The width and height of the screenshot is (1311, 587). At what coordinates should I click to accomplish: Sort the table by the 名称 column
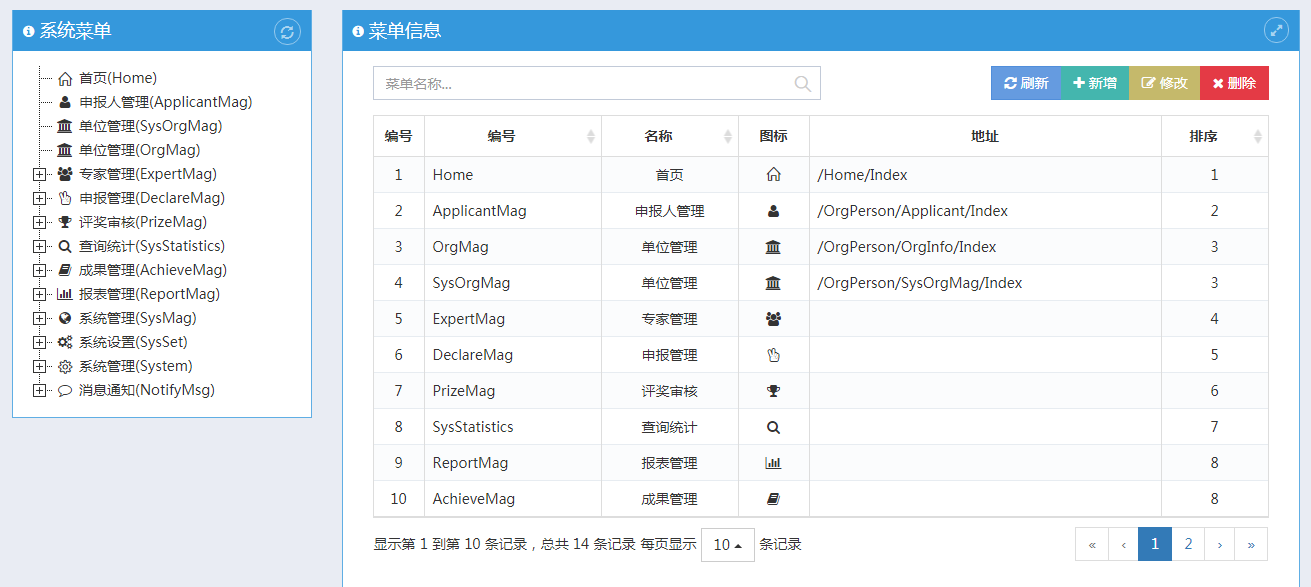click(x=670, y=136)
